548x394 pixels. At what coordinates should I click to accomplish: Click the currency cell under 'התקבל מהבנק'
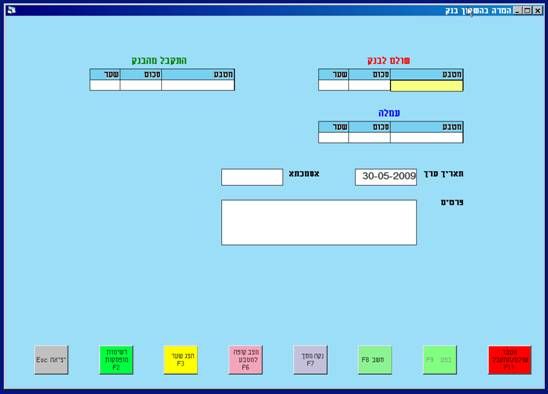pyautogui.click(x=198, y=85)
